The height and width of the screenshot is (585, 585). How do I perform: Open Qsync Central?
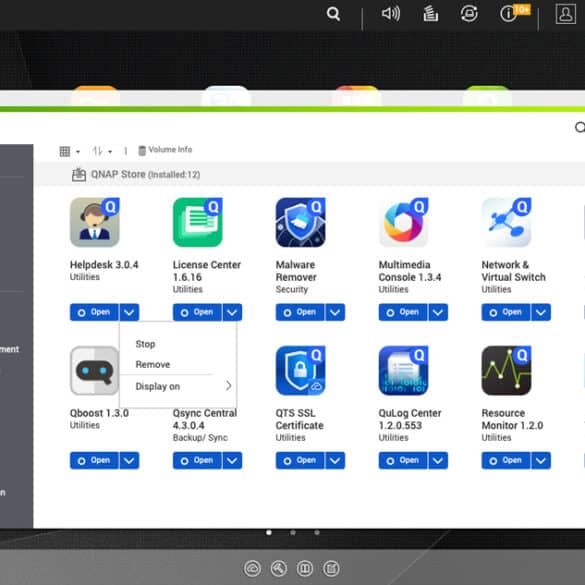click(x=197, y=460)
